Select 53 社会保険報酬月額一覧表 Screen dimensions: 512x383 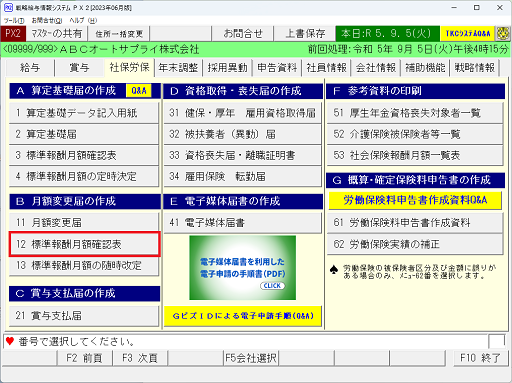click(414, 155)
